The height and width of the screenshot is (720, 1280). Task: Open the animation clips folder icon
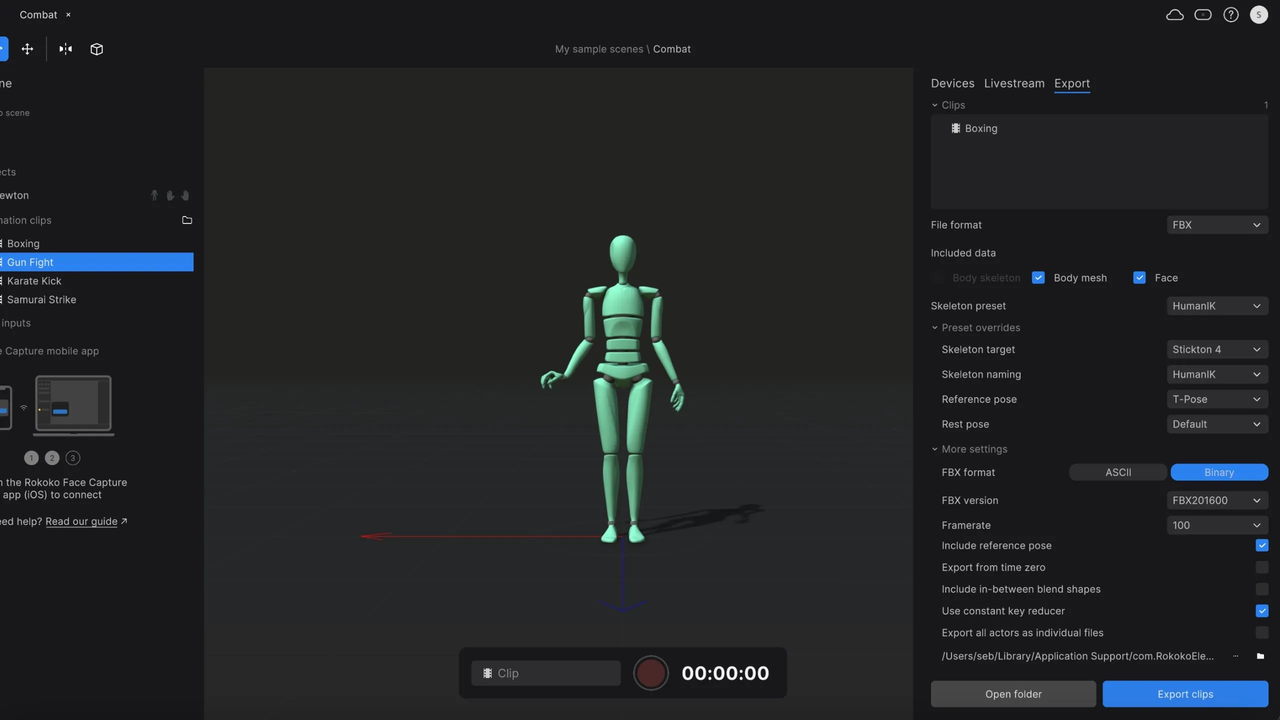(x=187, y=220)
